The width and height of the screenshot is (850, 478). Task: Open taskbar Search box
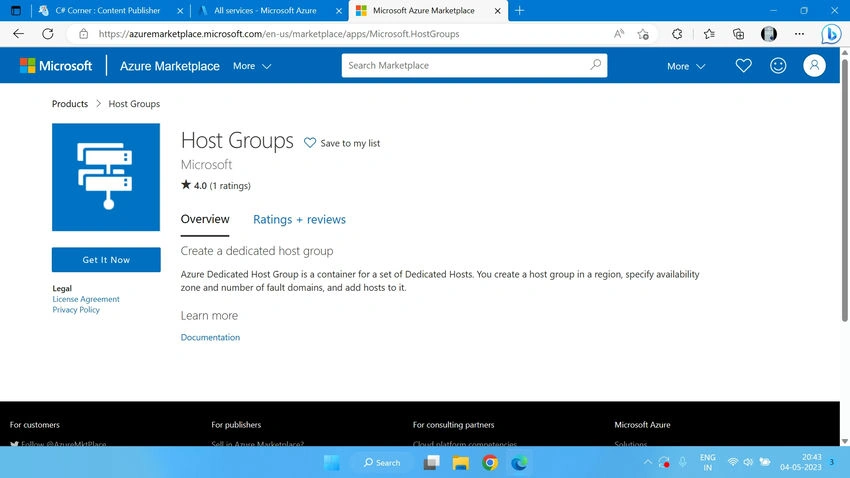coord(382,462)
